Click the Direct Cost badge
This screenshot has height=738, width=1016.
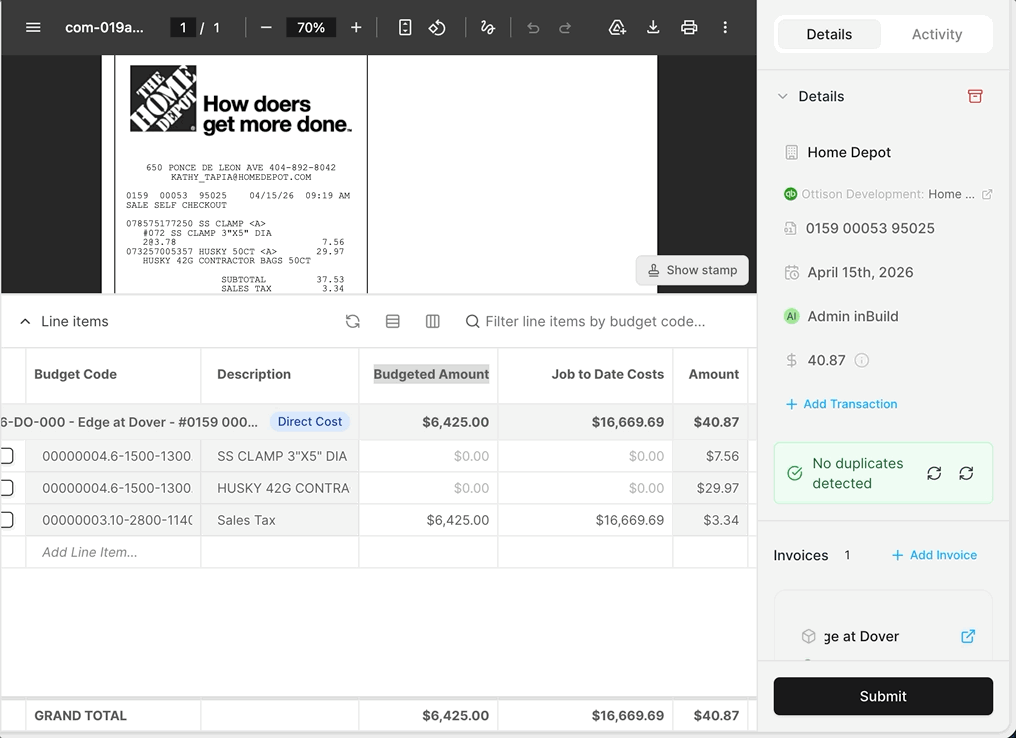click(310, 422)
